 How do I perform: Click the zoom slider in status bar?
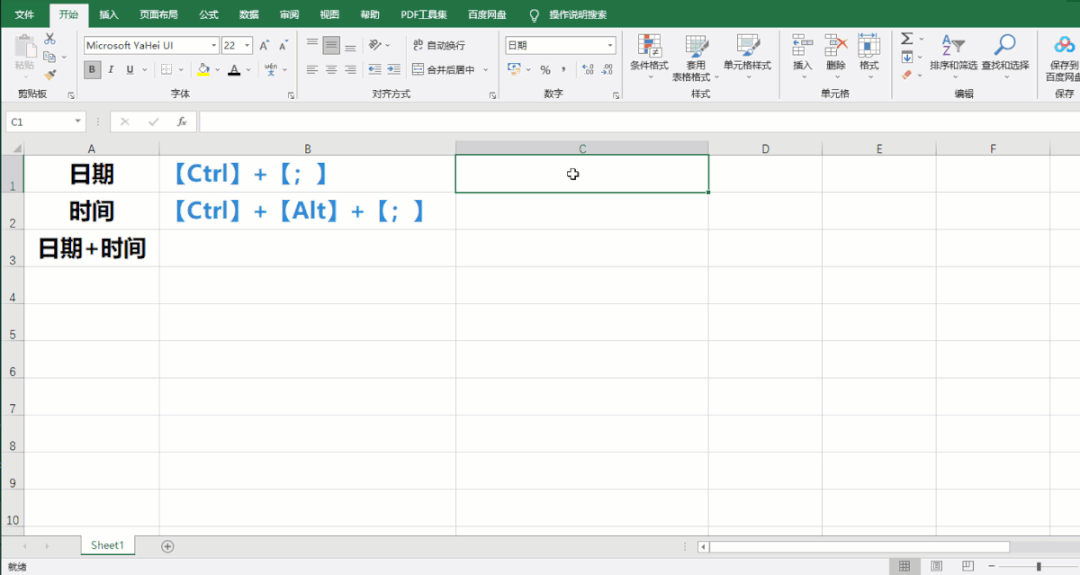1038,567
